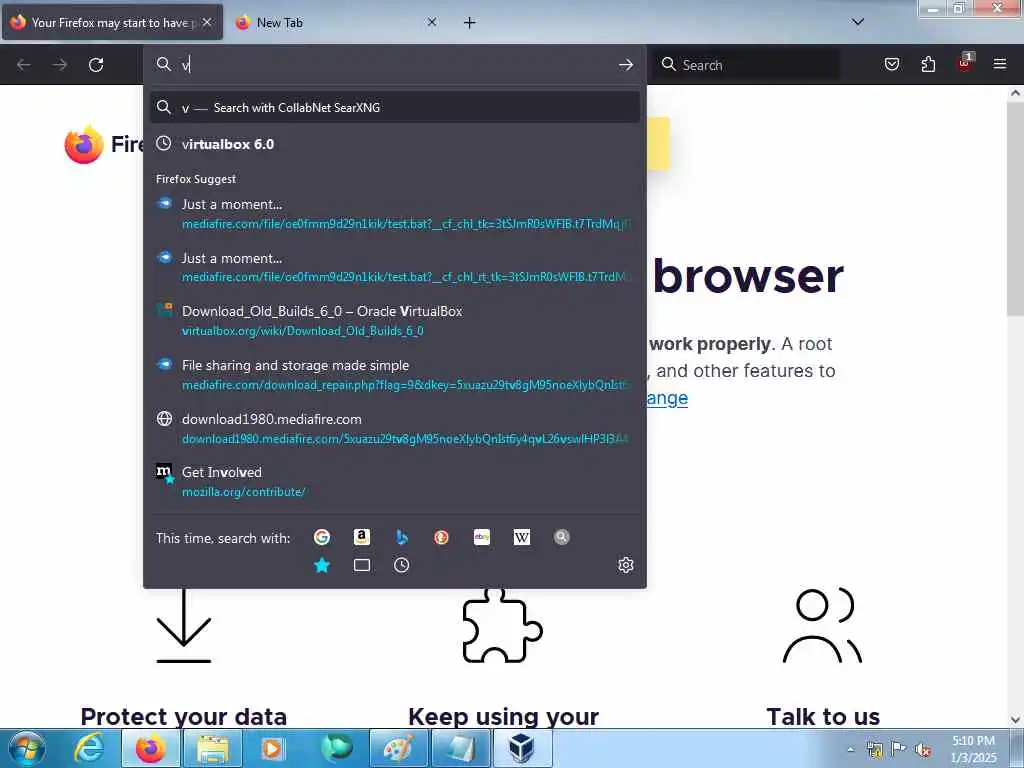Switch to the New Tab tab
This screenshot has width=1024, height=768.
click(337, 22)
